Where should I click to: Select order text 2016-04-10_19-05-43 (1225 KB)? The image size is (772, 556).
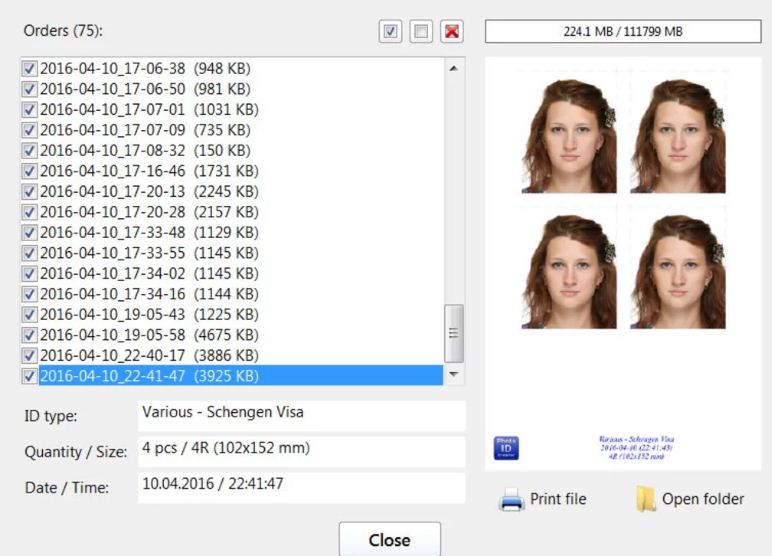click(149, 314)
